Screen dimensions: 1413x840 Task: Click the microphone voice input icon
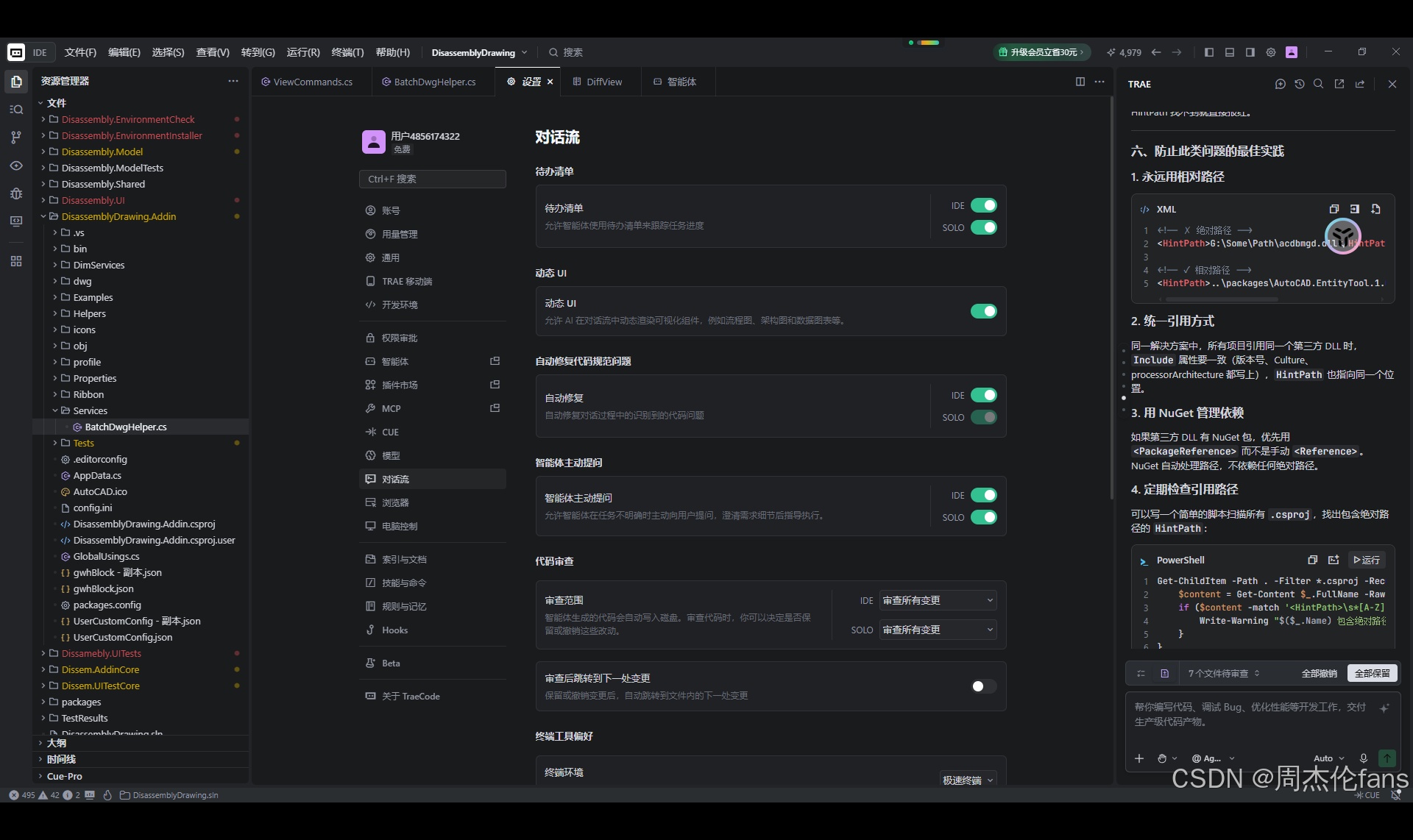pos(1363,758)
